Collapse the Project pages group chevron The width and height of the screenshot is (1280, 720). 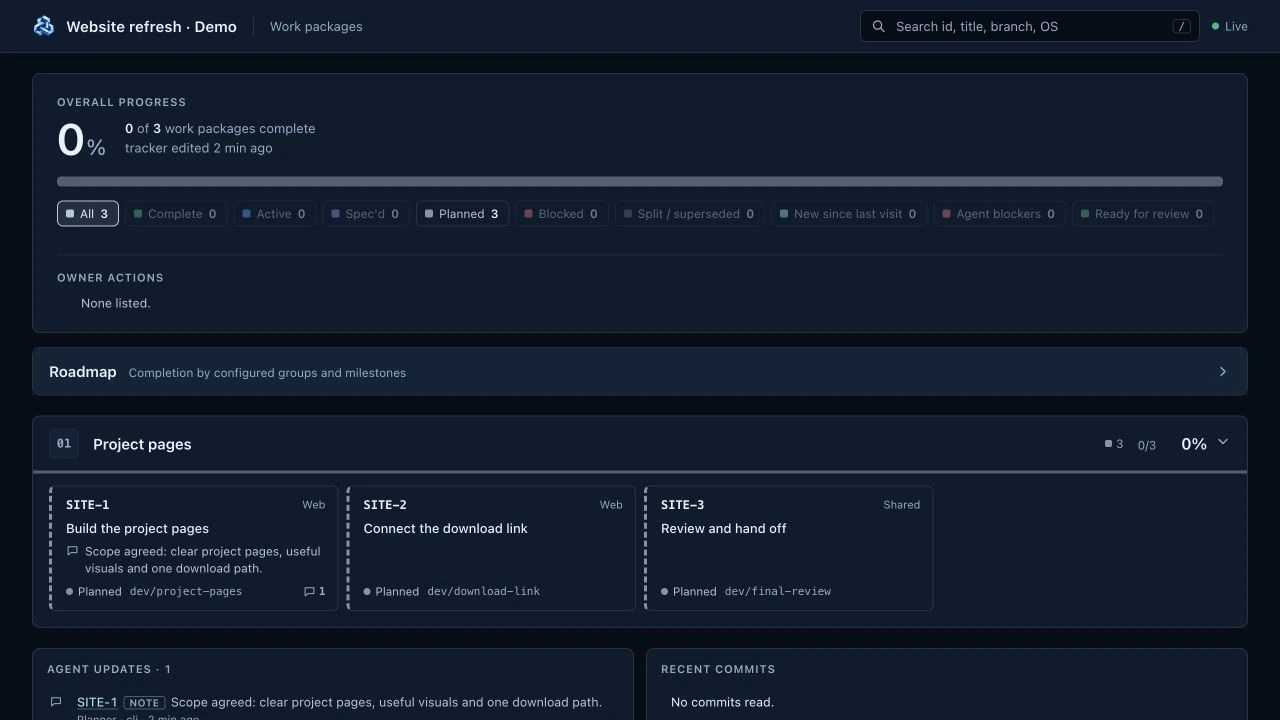pyautogui.click(x=1222, y=442)
